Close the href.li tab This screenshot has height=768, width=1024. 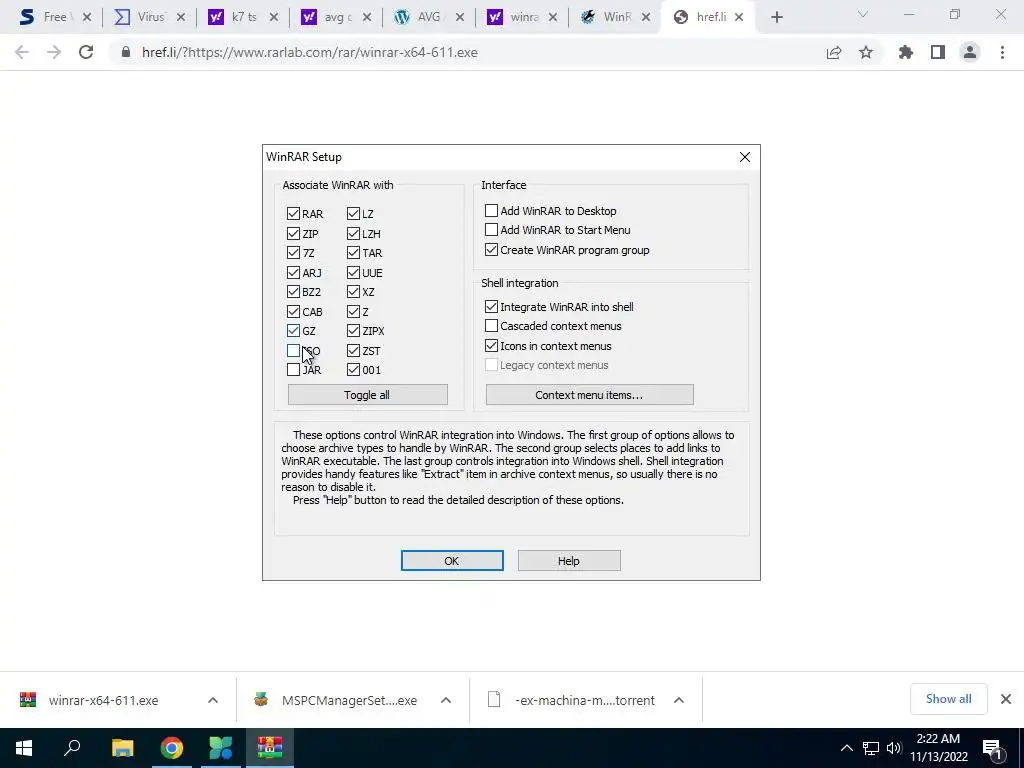739,18
